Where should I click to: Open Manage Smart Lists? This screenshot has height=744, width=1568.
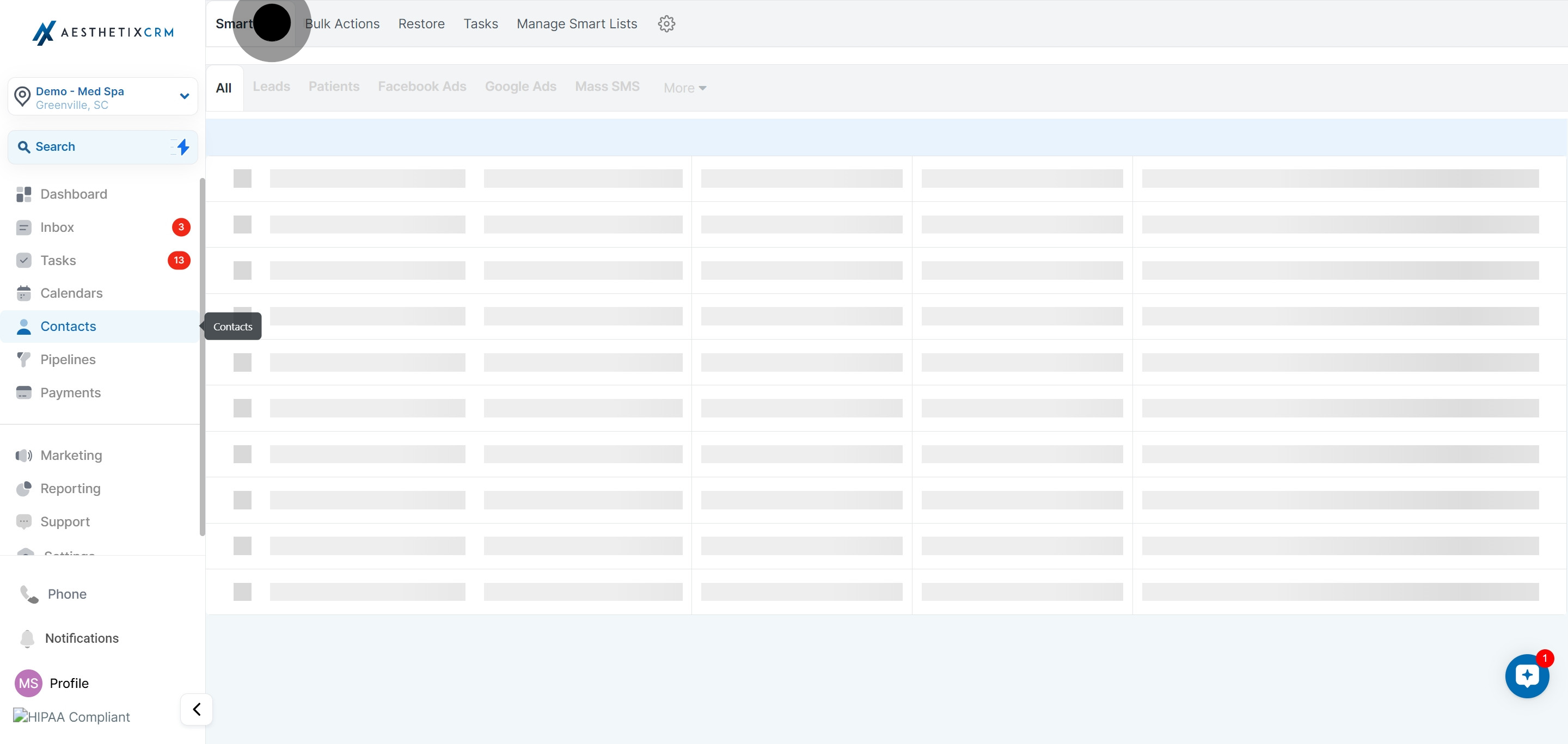tap(577, 24)
